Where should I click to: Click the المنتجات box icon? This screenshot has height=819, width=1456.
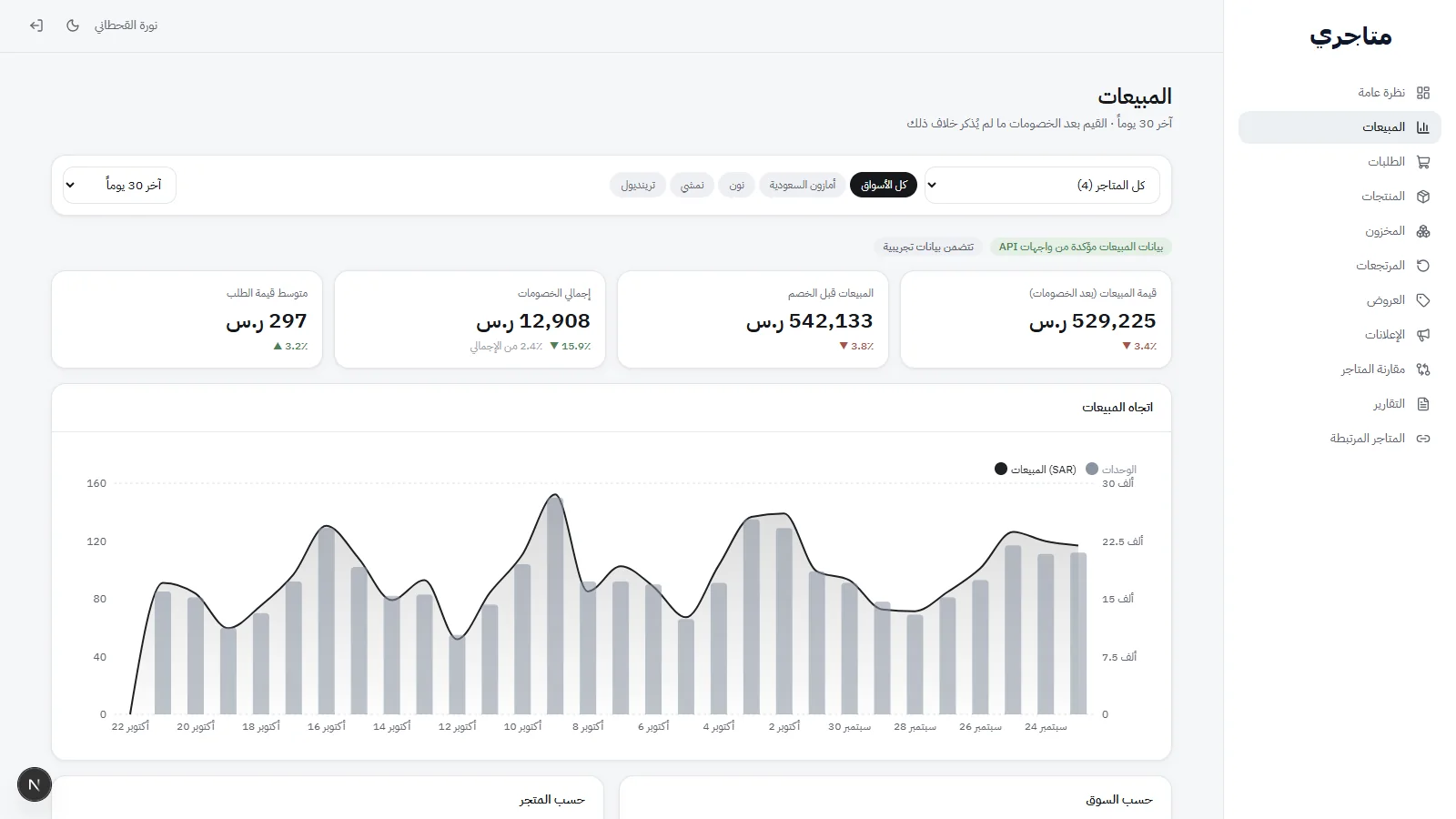point(1423,197)
